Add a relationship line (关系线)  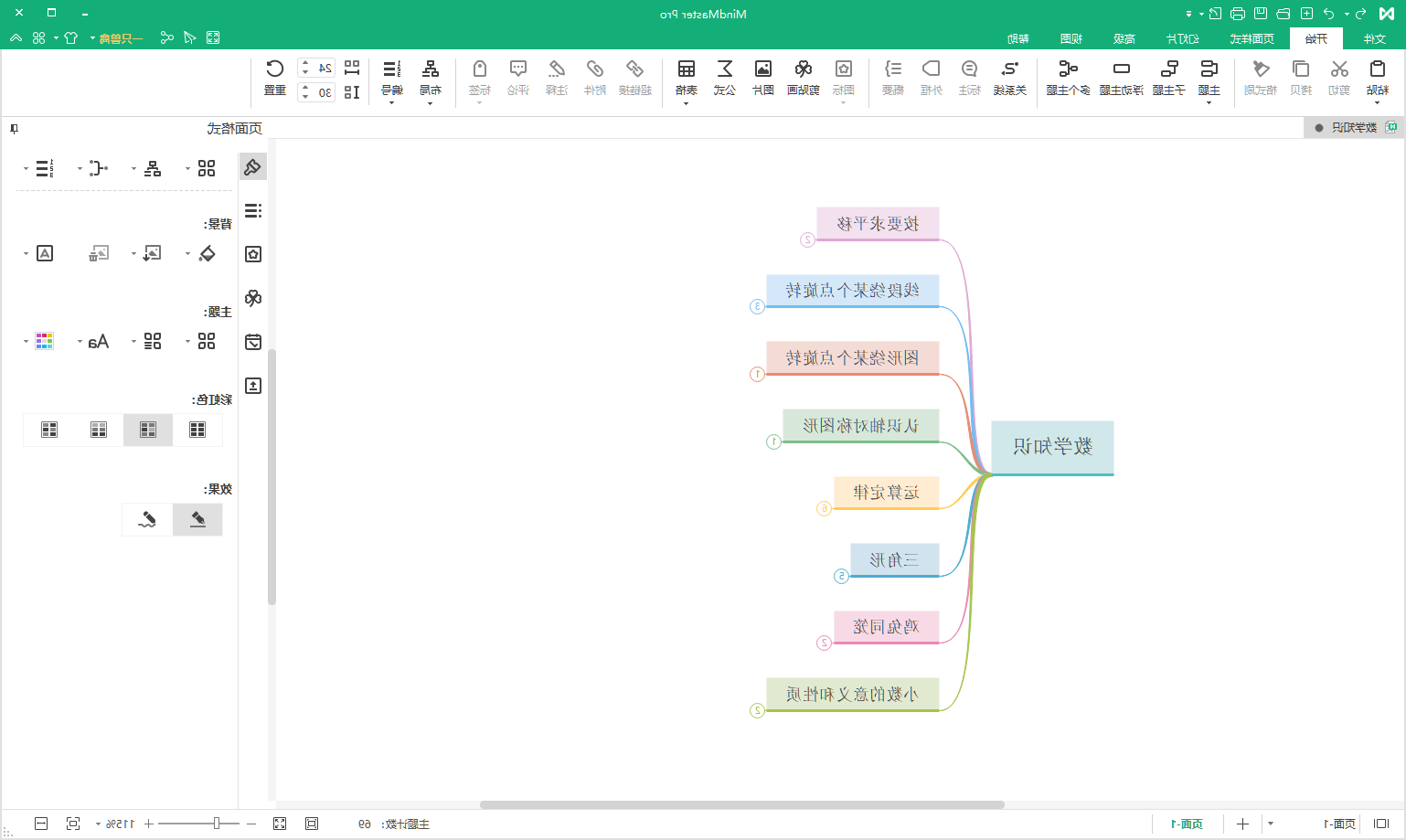point(1010,69)
